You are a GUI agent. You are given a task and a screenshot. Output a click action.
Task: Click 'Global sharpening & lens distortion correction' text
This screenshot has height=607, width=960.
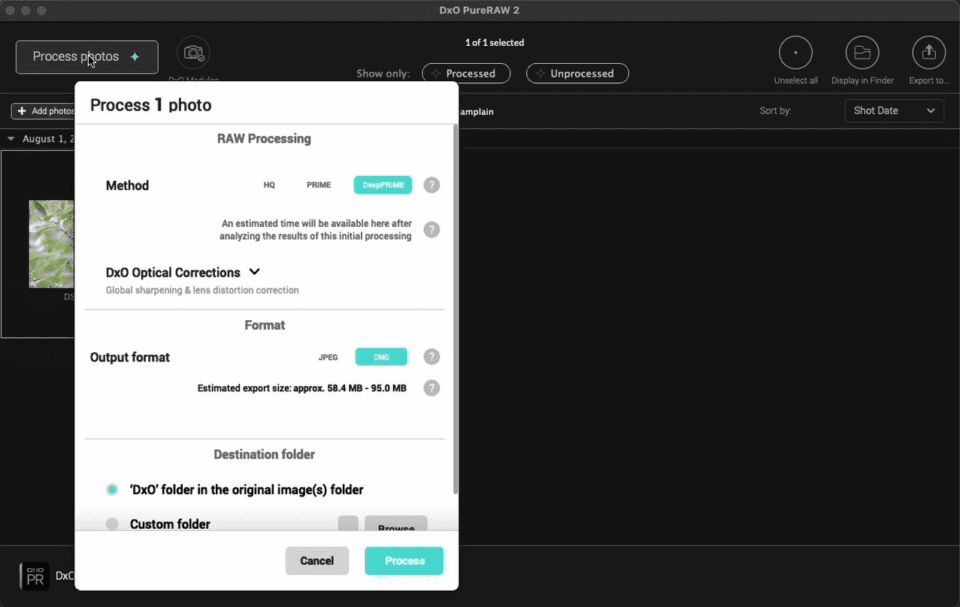point(202,290)
